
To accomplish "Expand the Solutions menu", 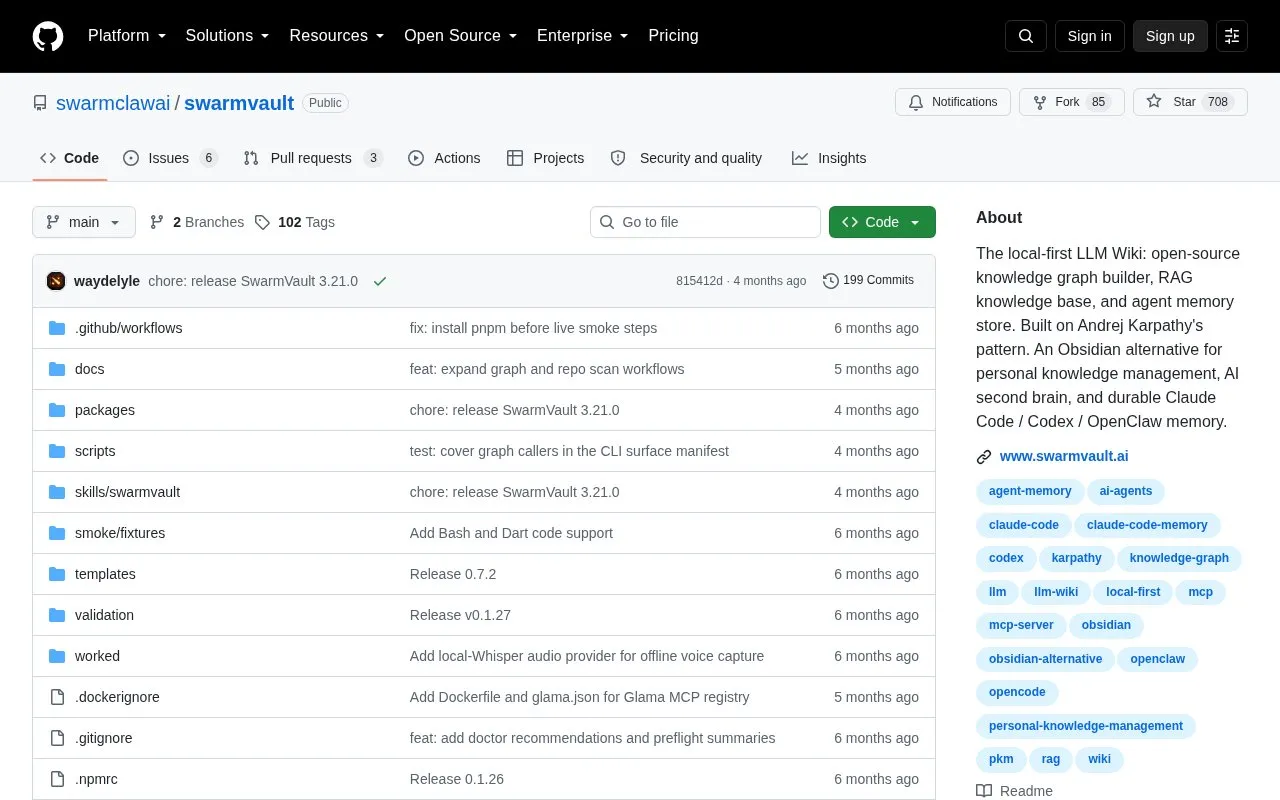I will [x=228, y=36].
